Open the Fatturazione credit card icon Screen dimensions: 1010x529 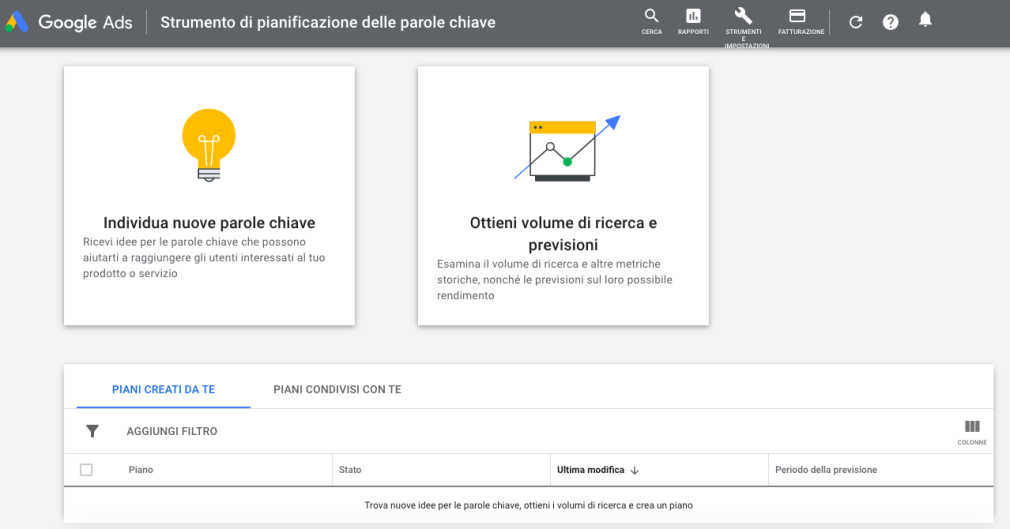(x=797, y=15)
